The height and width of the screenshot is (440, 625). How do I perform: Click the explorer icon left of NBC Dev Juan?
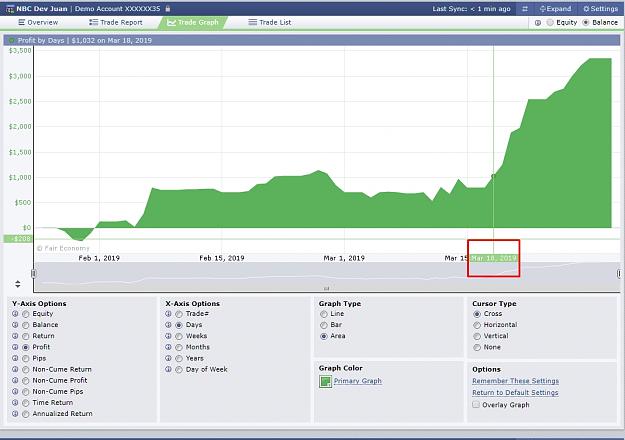tap(10, 9)
